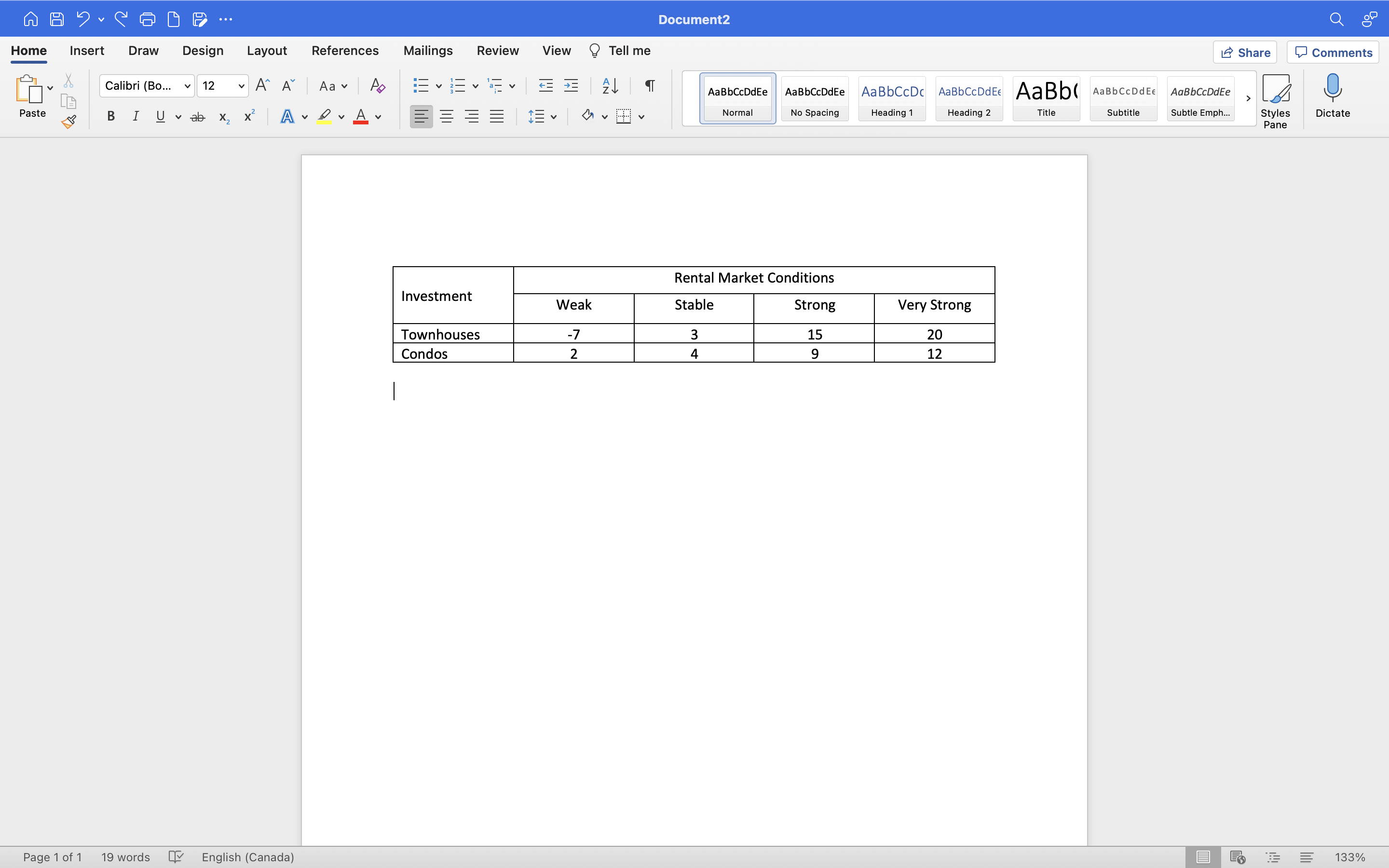Open the Comments button
The height and width of the screenshot is (868, 1389).
coord(1333,52)
